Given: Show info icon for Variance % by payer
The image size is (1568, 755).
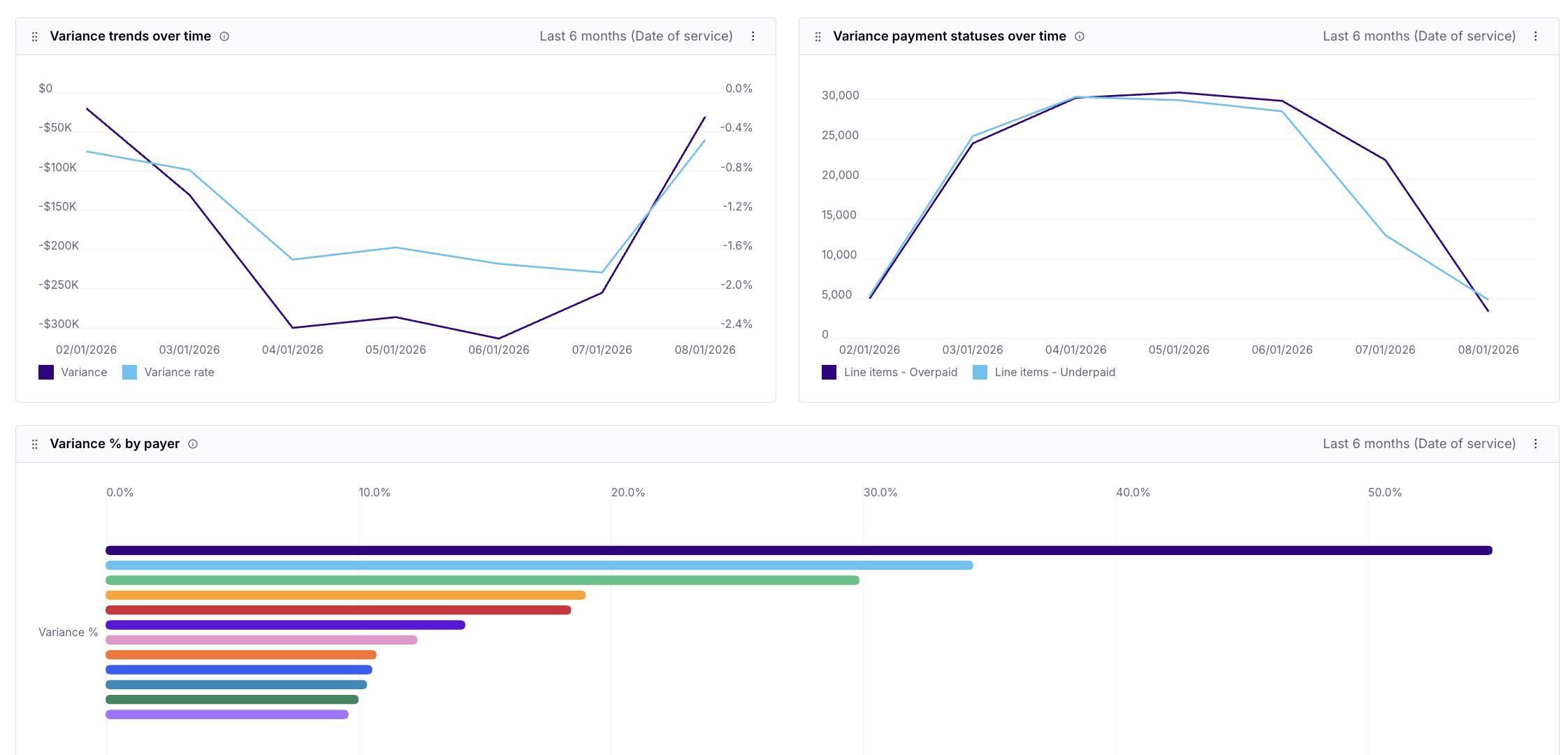Looking at the screenshot, I should 193,444.
